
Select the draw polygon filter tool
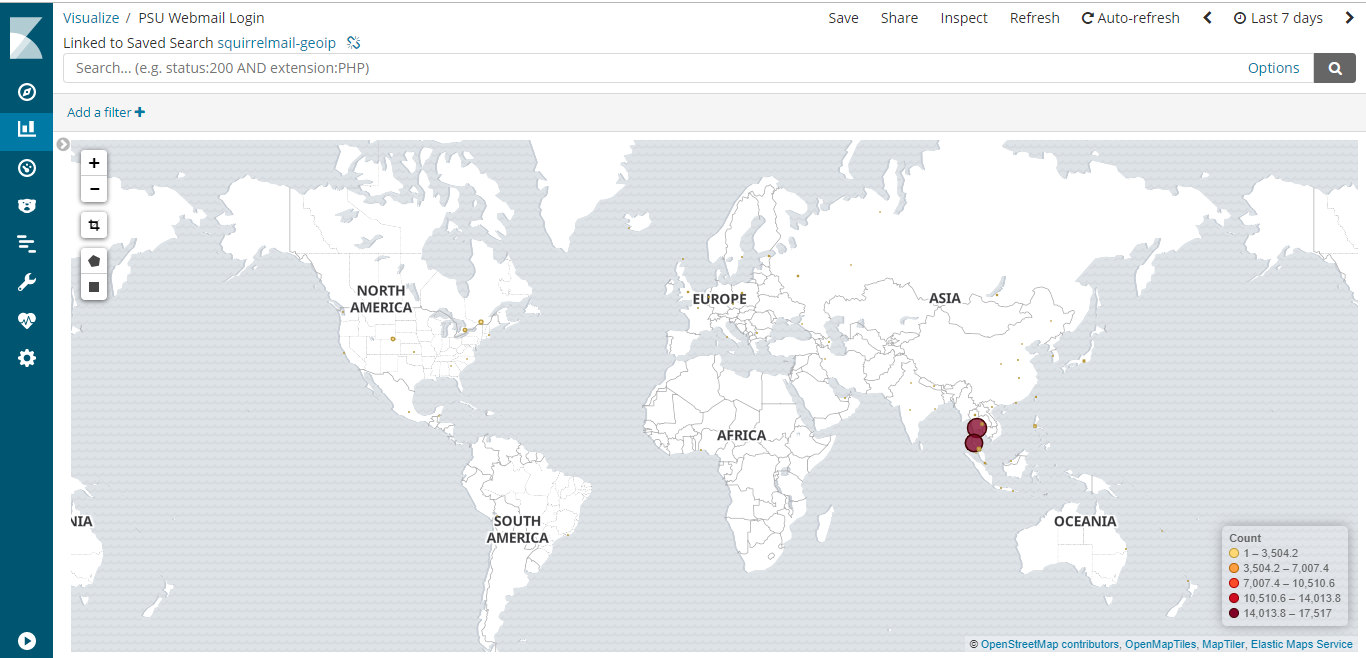click(x=94, y=261)
